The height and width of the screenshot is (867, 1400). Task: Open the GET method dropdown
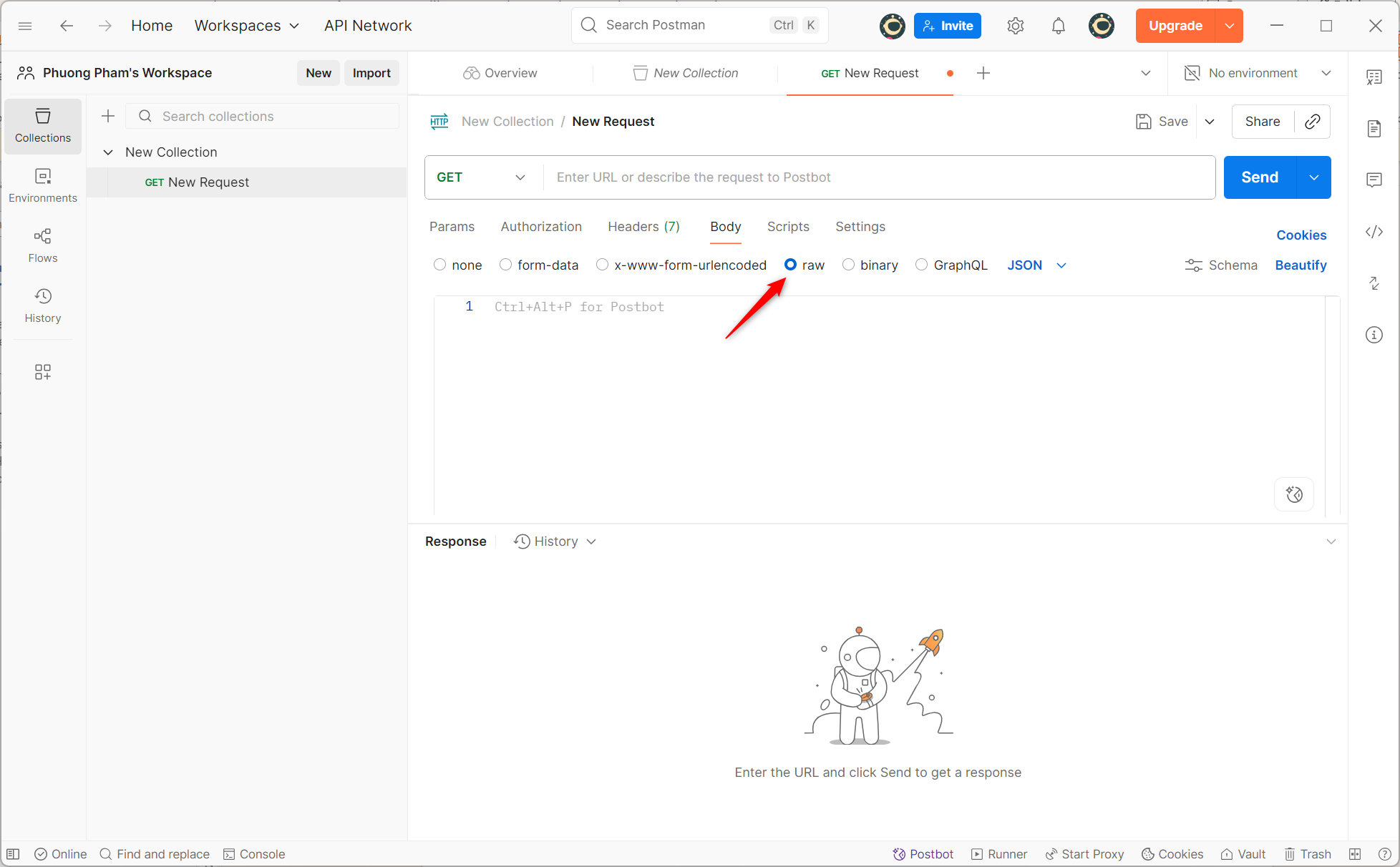[x=482, y=177]
